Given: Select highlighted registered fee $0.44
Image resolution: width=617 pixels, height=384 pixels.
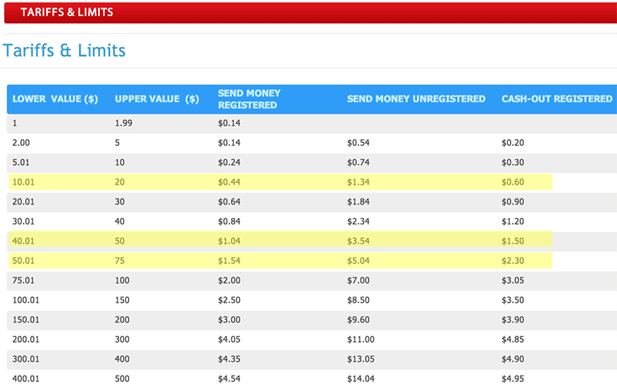Looking at the screenshot, I should click(x=229, y=182).
